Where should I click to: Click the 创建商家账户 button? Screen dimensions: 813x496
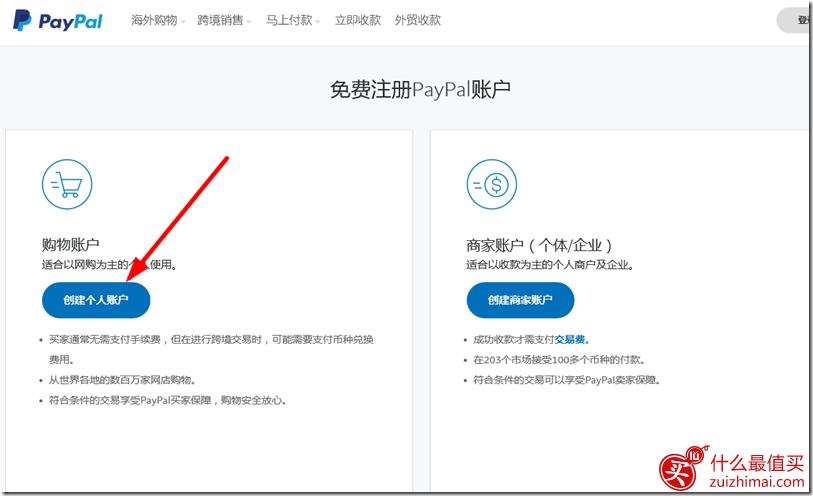pyautogui.click(x=520, y=300)
